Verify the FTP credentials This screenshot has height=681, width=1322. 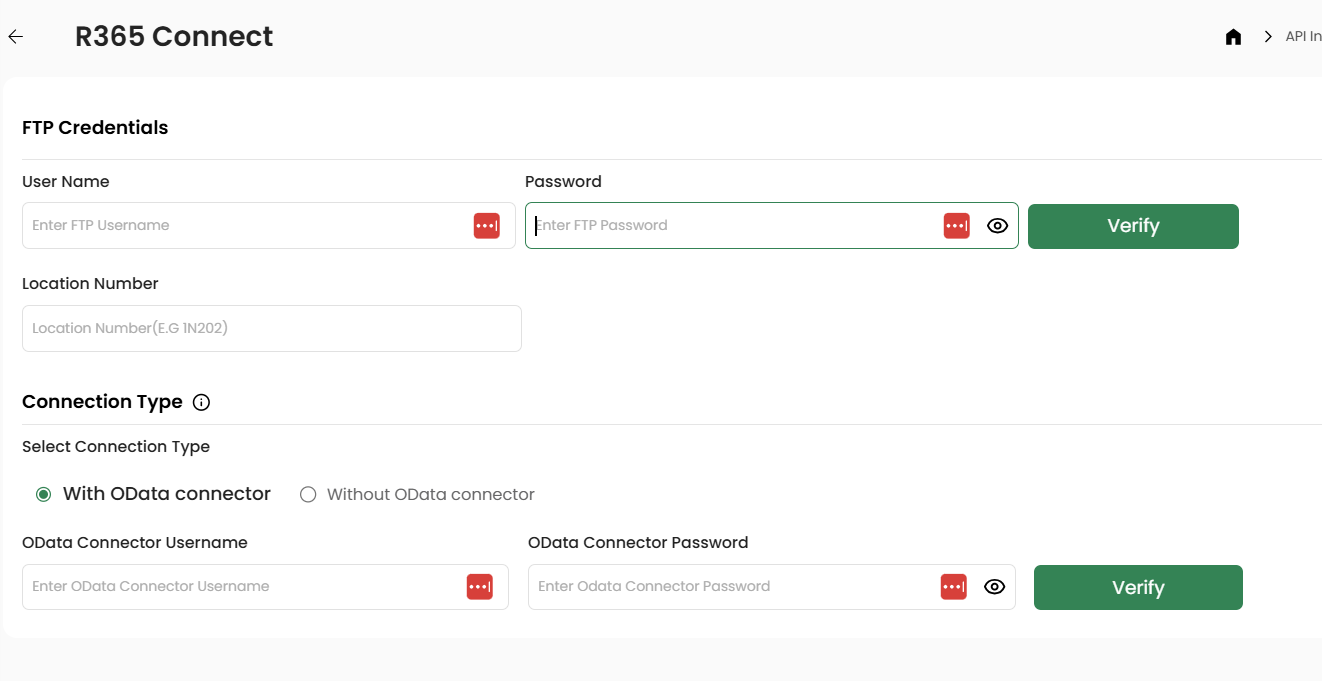[1133, 226]
